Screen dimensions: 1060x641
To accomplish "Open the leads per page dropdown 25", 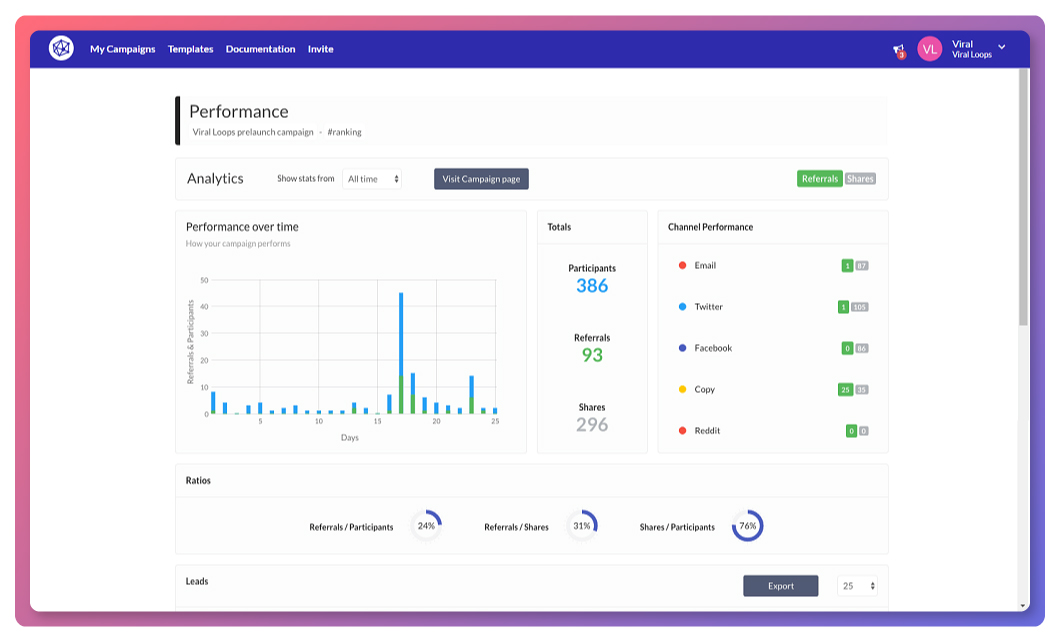I will [857, 586].
